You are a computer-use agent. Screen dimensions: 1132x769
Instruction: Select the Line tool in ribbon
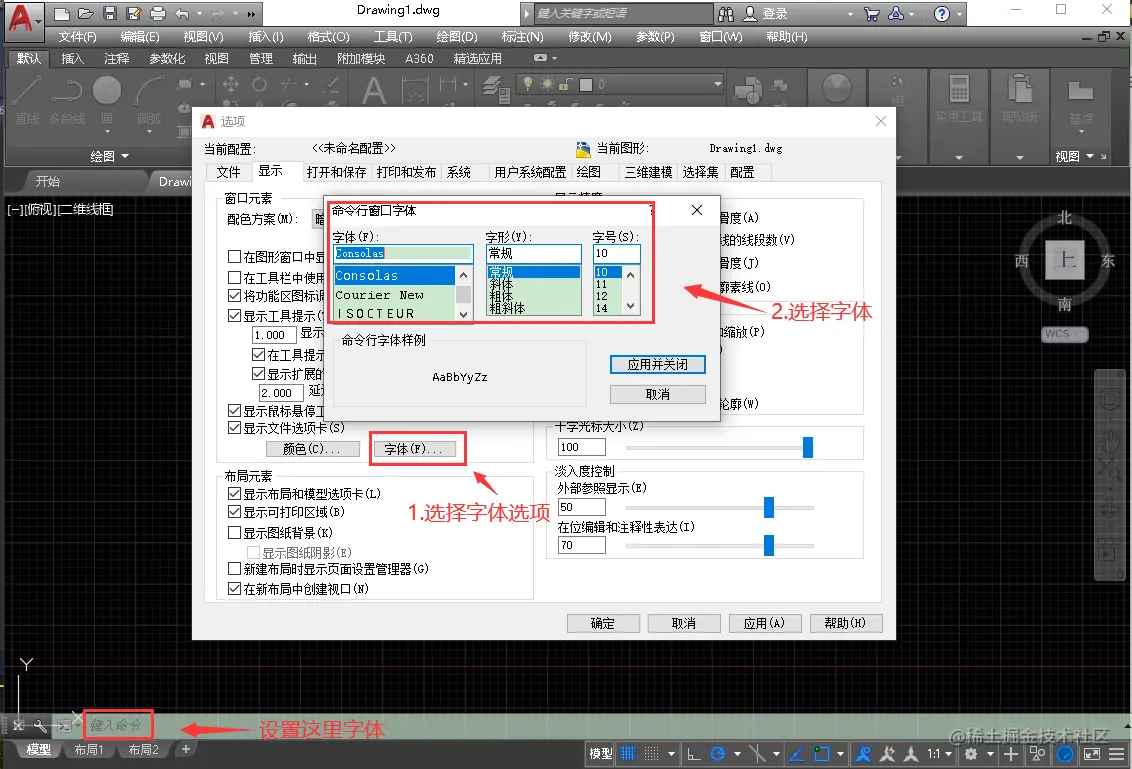coord(27,99)
